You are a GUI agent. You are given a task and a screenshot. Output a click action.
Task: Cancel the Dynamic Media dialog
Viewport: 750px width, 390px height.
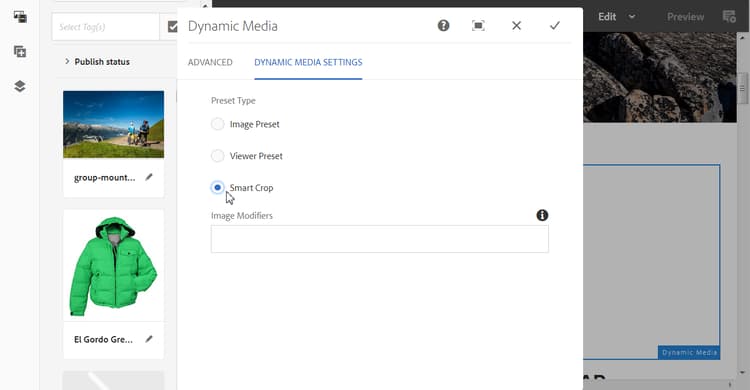517,25
